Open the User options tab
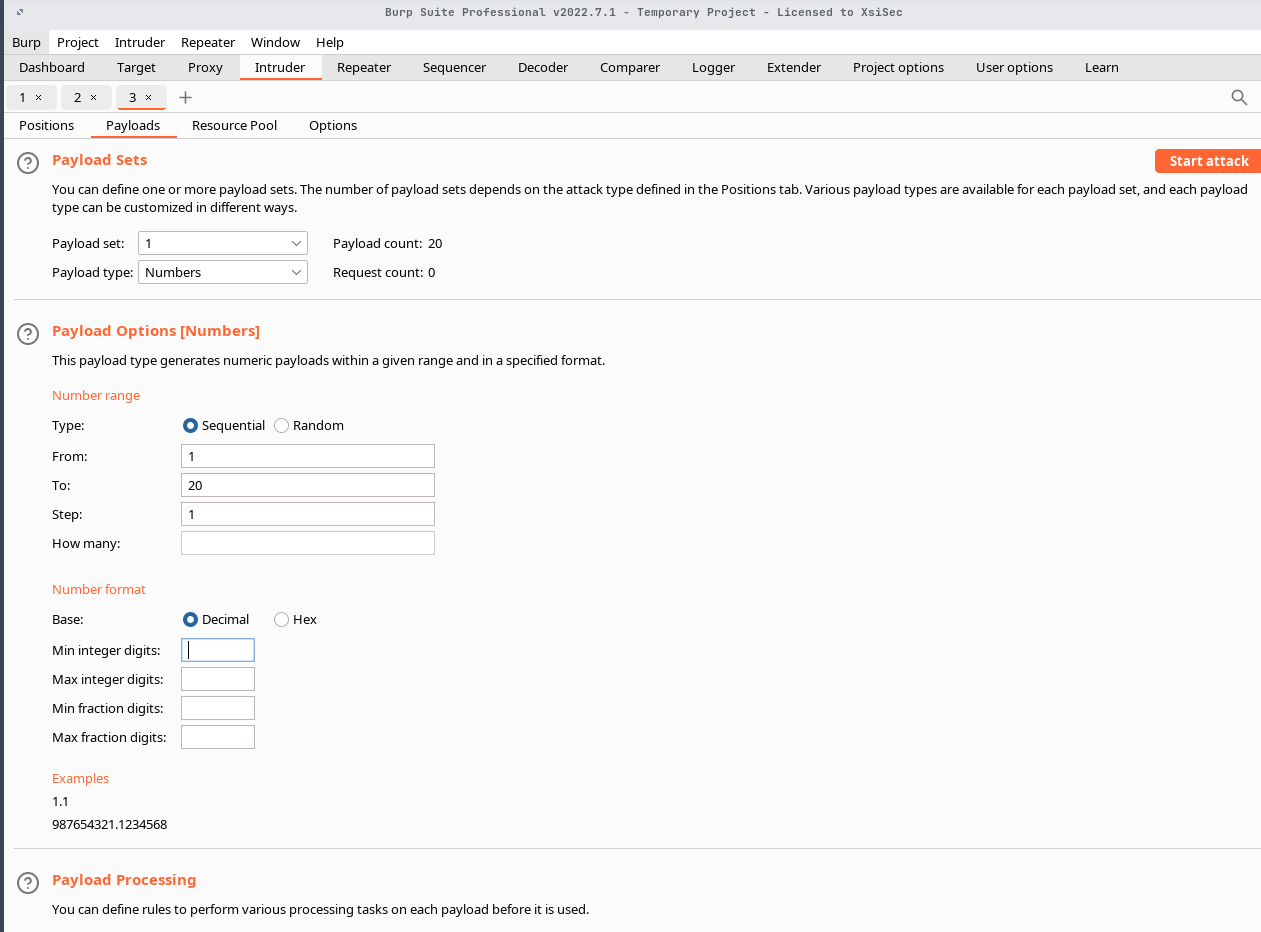Screen dimensions: 1261x932 pyautogui.click(x=1014, y=67)
